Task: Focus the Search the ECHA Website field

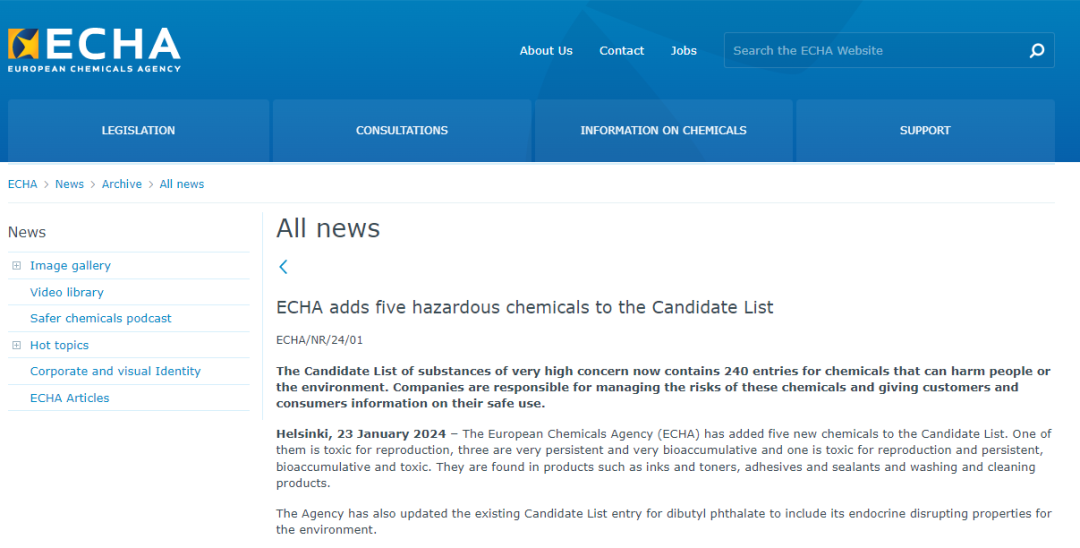Action: [x=870, y=51]
